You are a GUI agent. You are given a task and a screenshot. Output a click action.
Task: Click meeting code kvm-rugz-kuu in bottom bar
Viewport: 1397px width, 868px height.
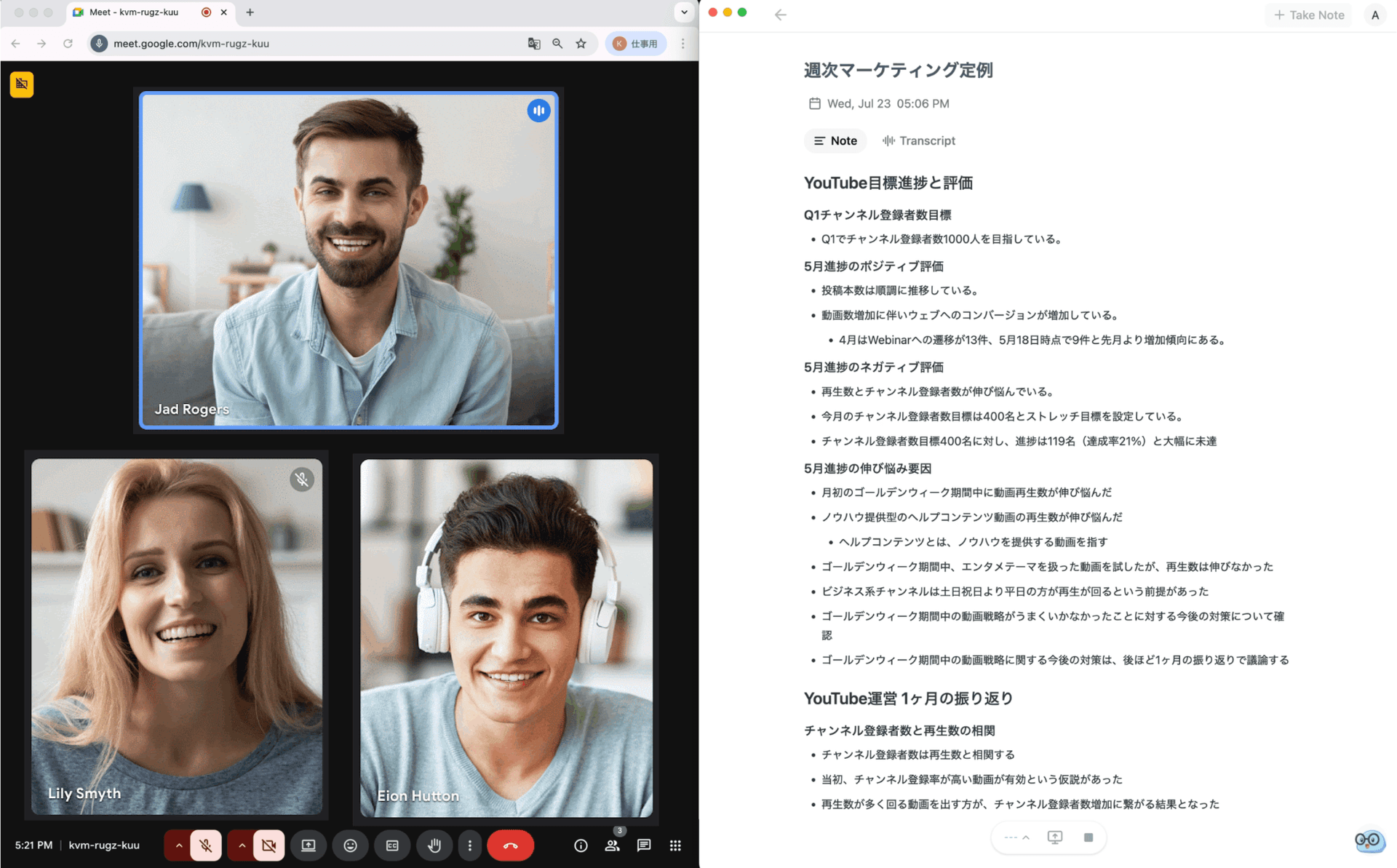point(104,845)
